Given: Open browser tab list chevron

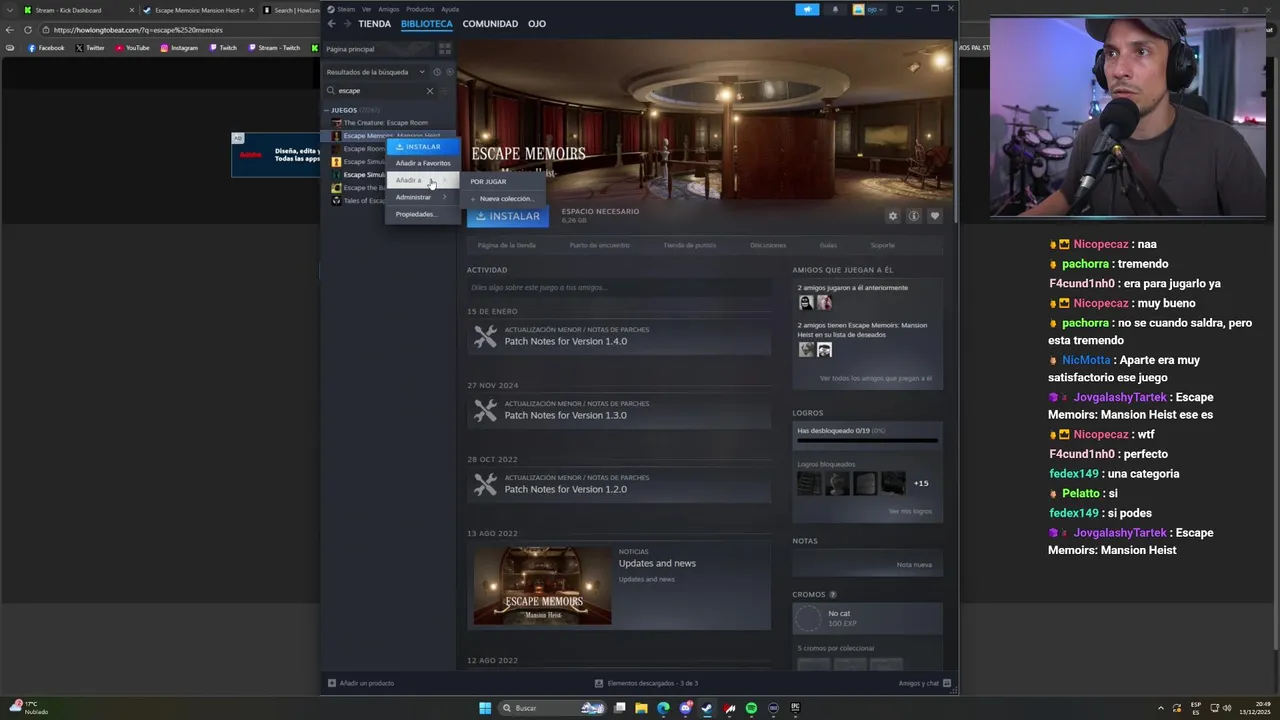Looking at the screenshot, I should point(9,10).
